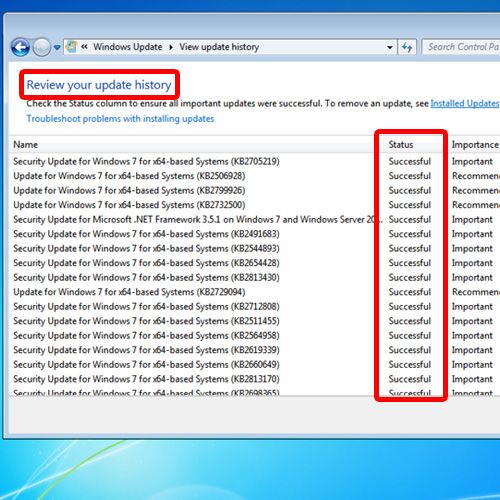
Task: Click Important value in the KB2491683 row
Action: click(x=472, y=234)
